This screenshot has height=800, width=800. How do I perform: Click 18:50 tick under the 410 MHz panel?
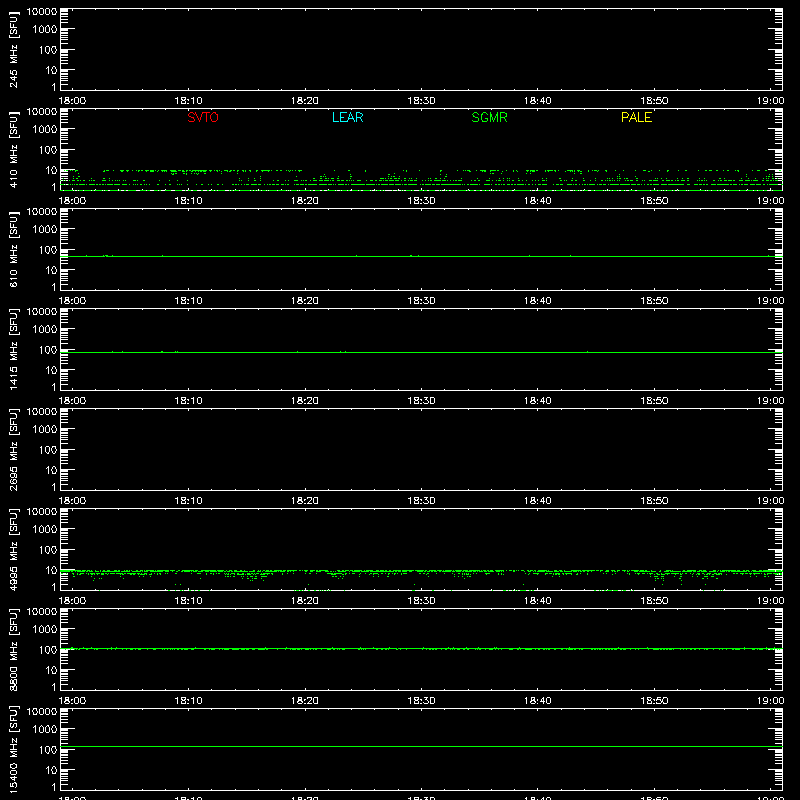tap(654, 201)
